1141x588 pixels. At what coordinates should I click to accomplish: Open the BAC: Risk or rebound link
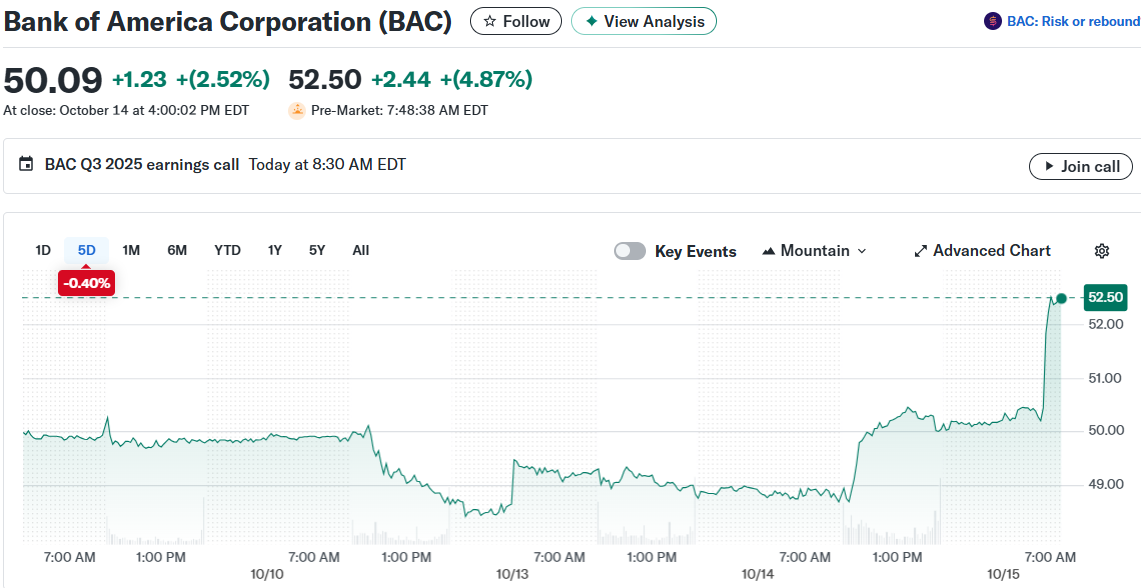point(1071,21)
